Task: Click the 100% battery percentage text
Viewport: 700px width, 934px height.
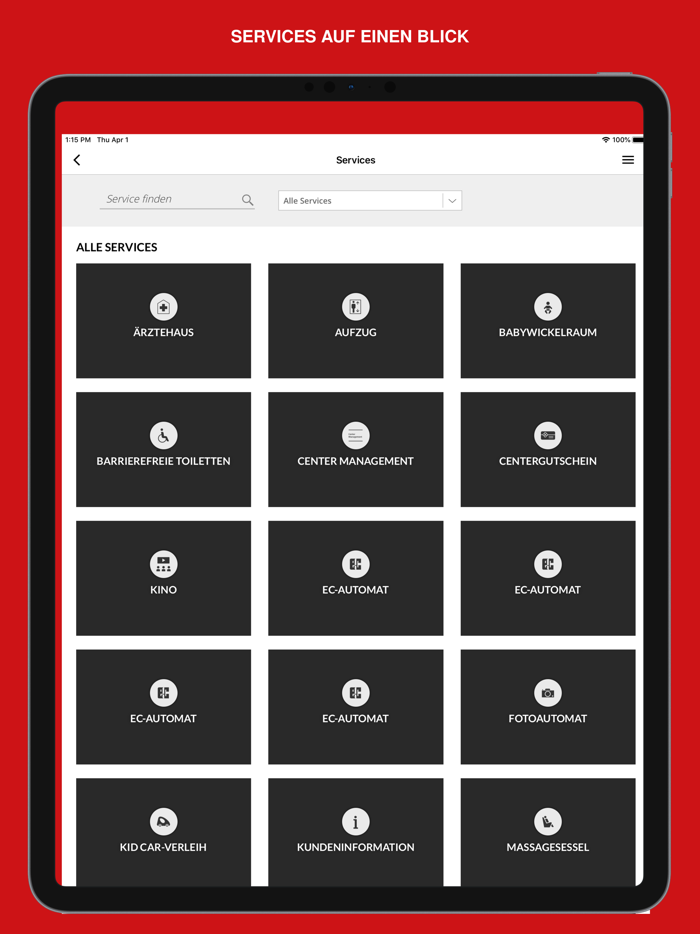Action: tap(621, 140)
